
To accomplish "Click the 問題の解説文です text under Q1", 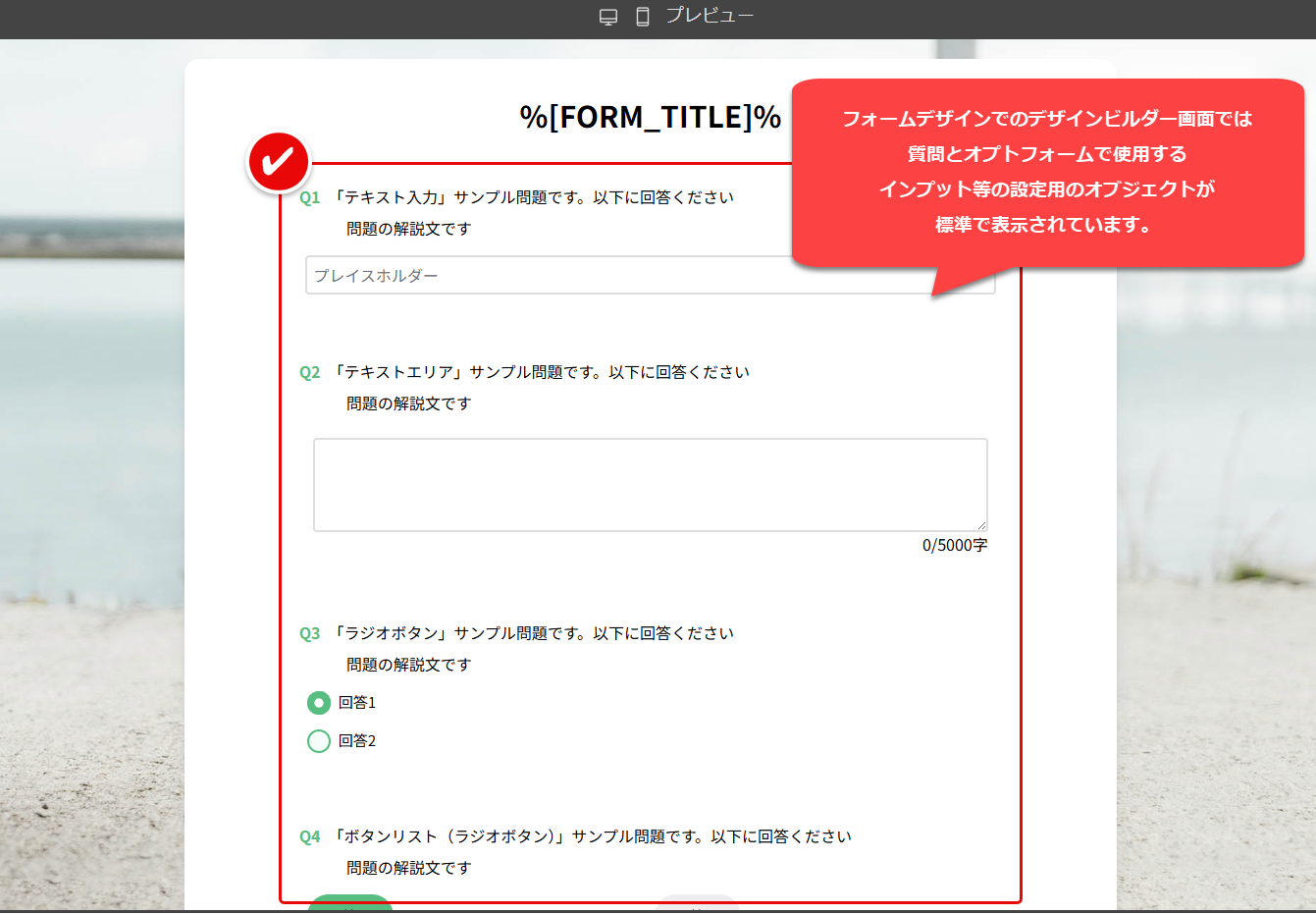I will pyautogui.click(x=407, y=228).
